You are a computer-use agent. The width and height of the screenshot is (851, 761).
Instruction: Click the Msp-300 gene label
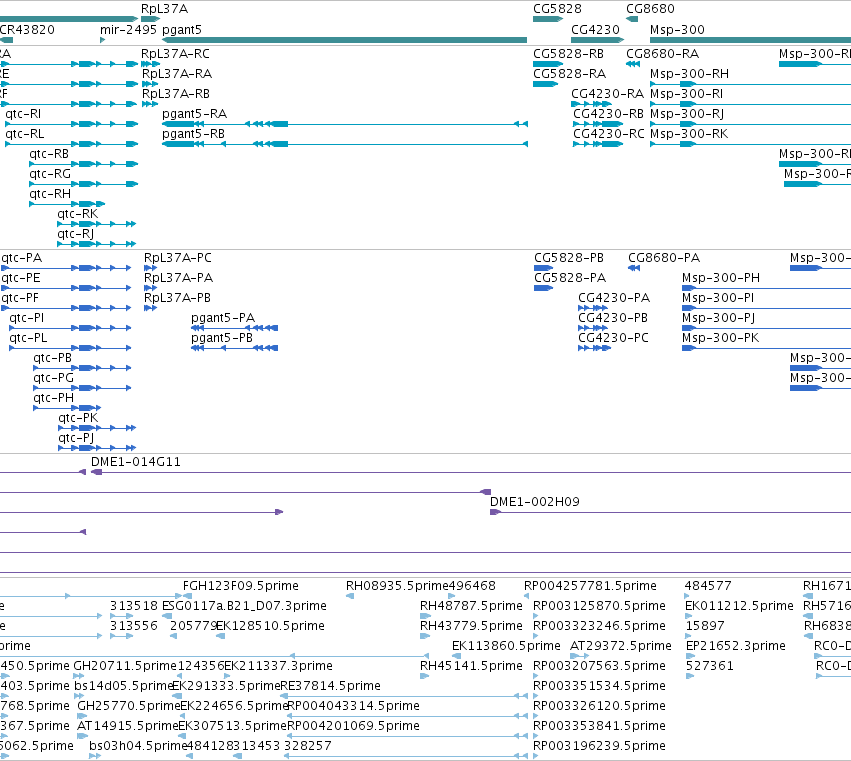(x=677, y=29)
